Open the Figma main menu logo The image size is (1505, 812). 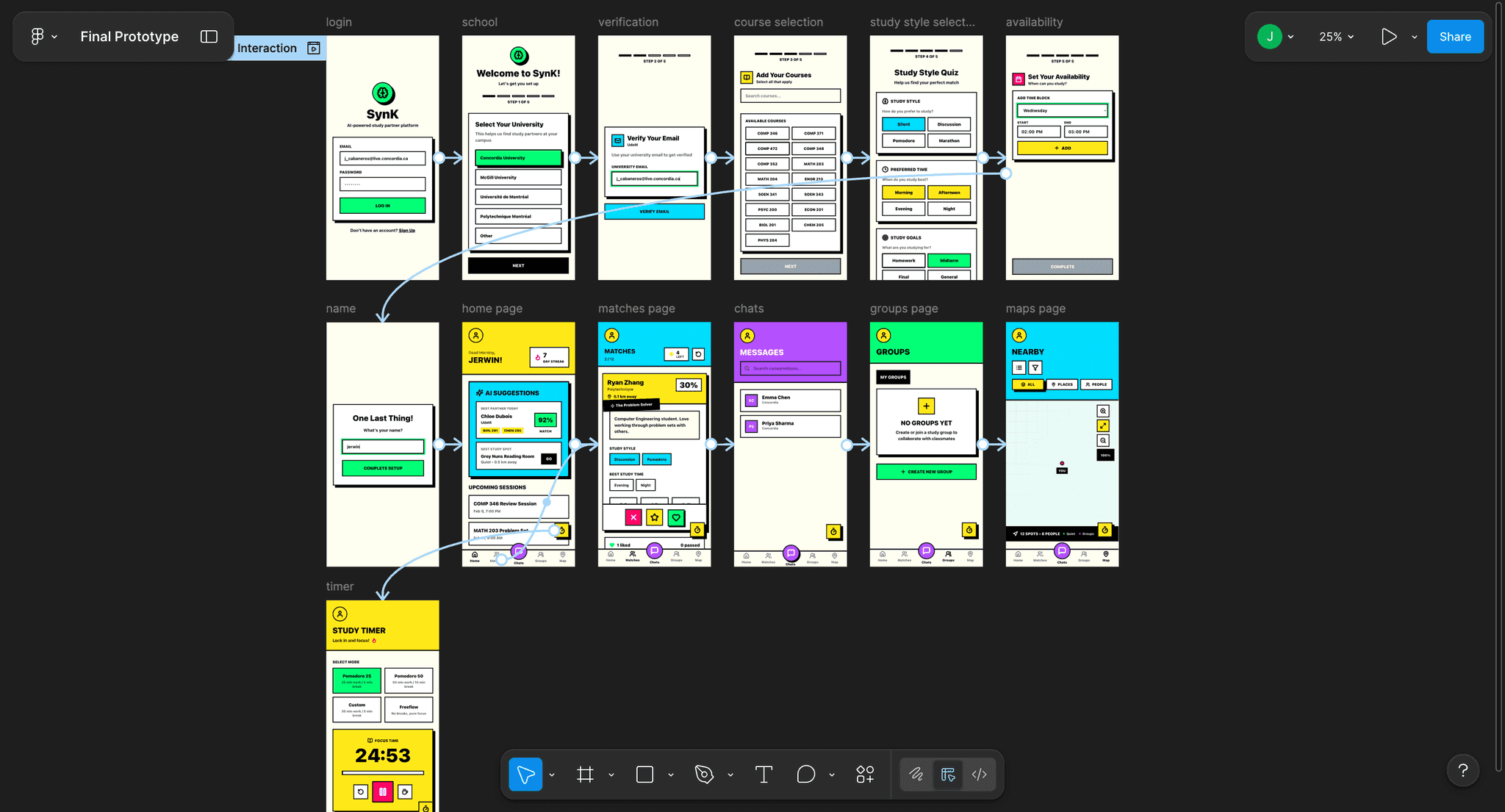tap(37, 36)
